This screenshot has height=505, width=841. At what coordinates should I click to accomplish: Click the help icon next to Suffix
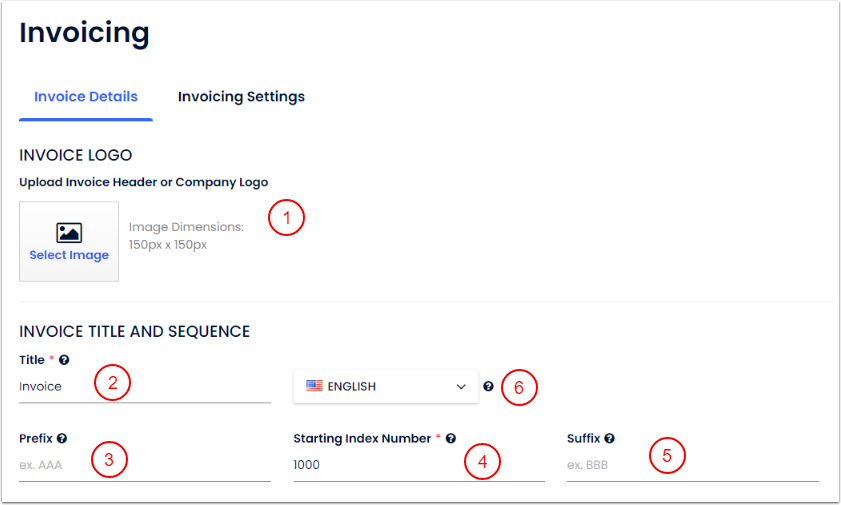pos(609,439)
